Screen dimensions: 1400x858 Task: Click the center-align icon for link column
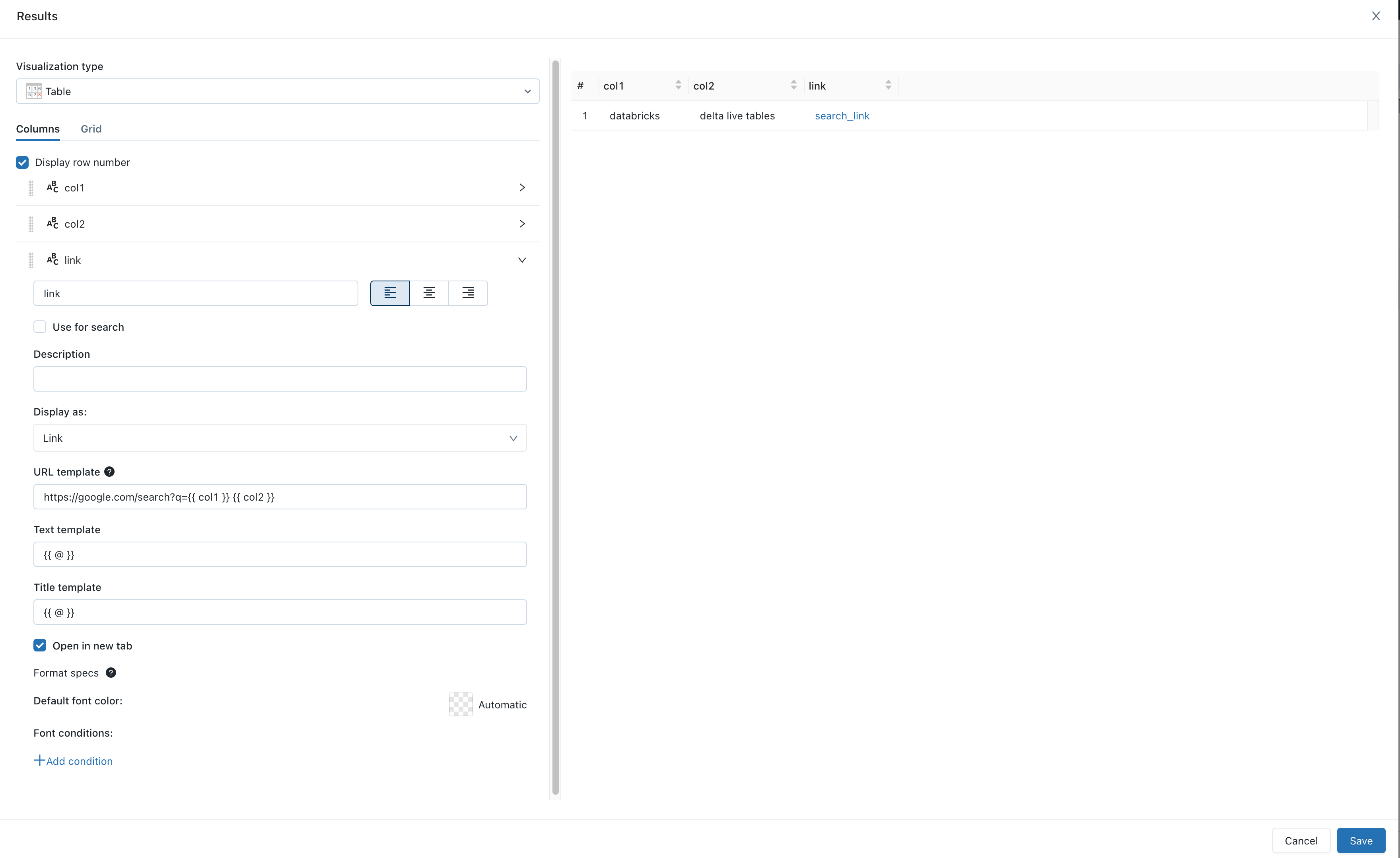[429, 292]
